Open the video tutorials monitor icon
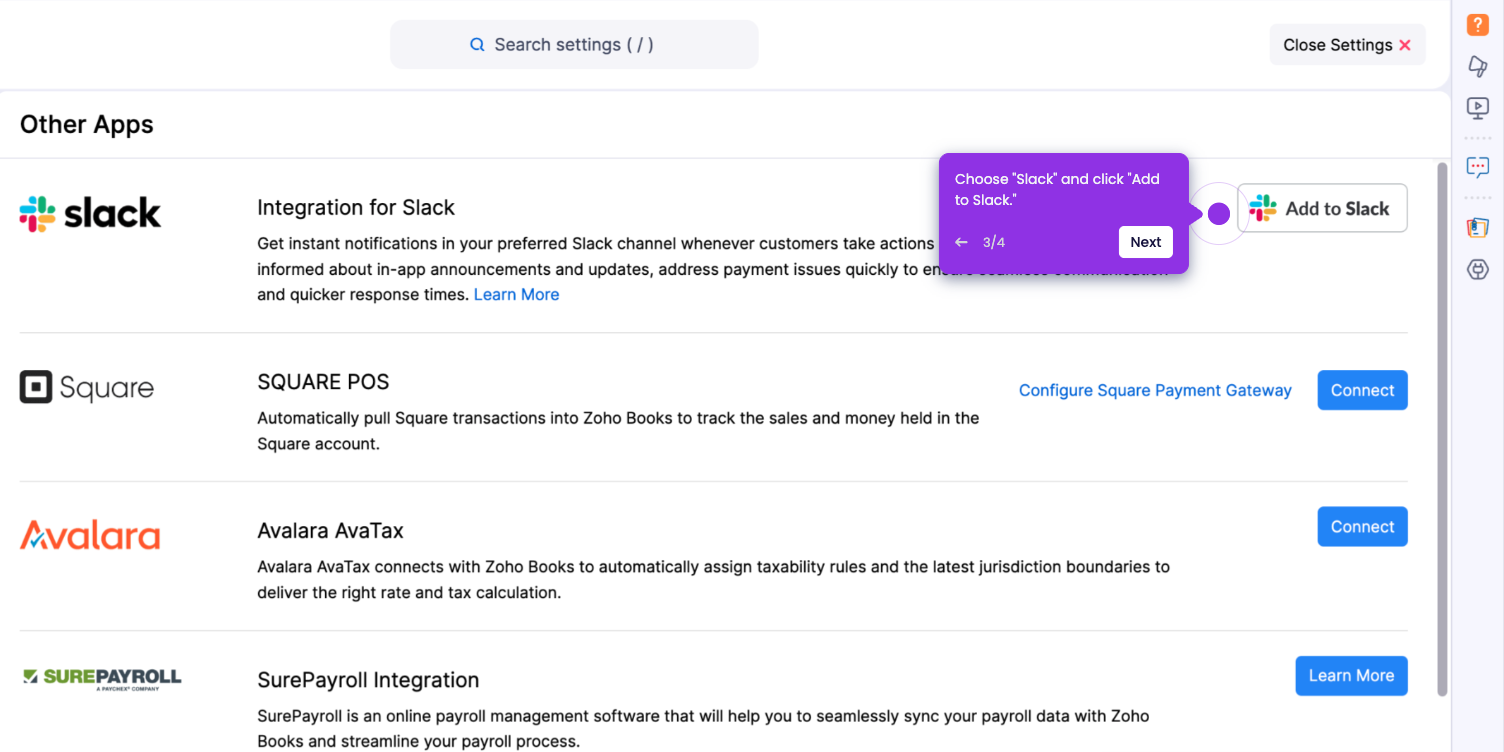Image resolution: width=1504 pixels, height=752 pixels. click(x=1478, y=107)
